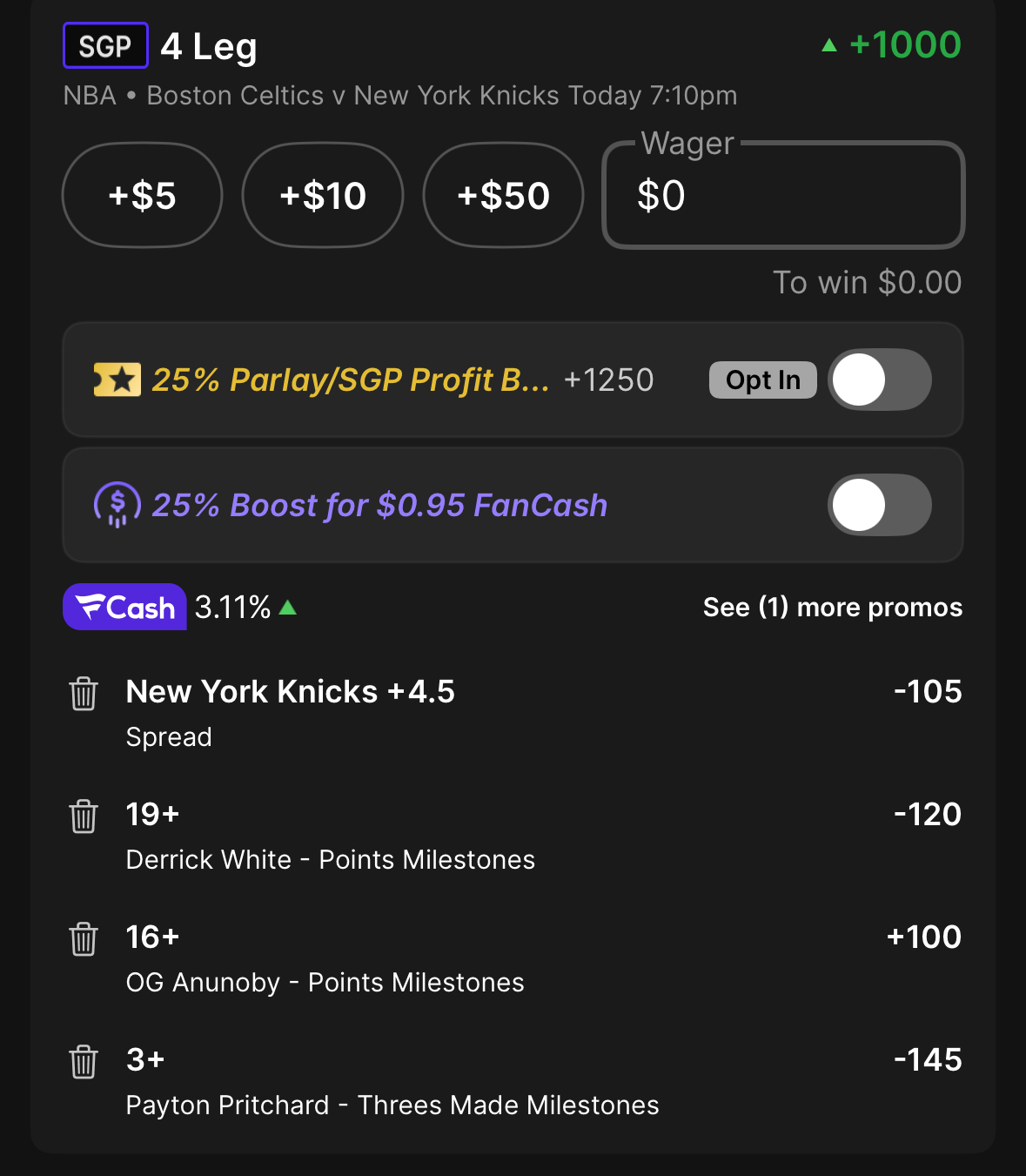The width and height of the screenshot is (1026, 1176).
Task: Click the SGP badge label
Action: coord(105,46)
